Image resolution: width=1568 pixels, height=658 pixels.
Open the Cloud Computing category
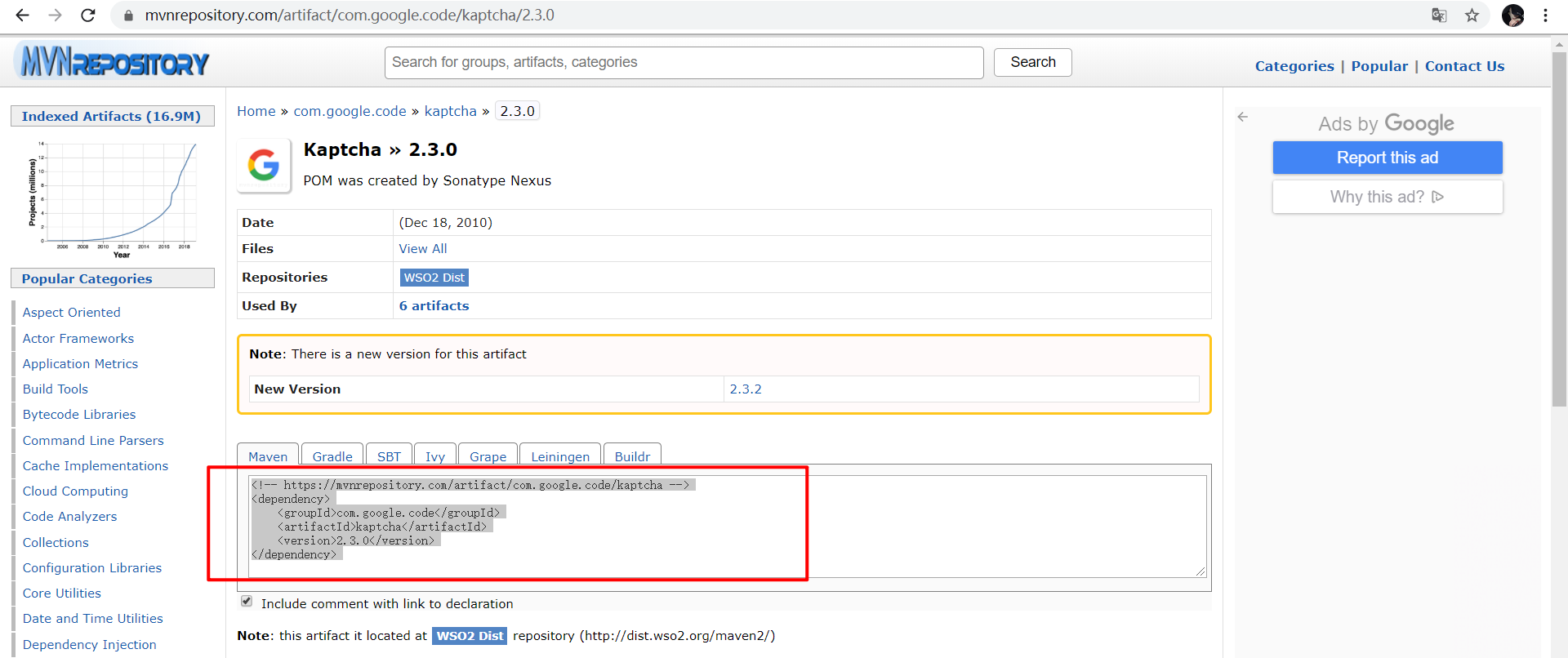pos(75,491)
